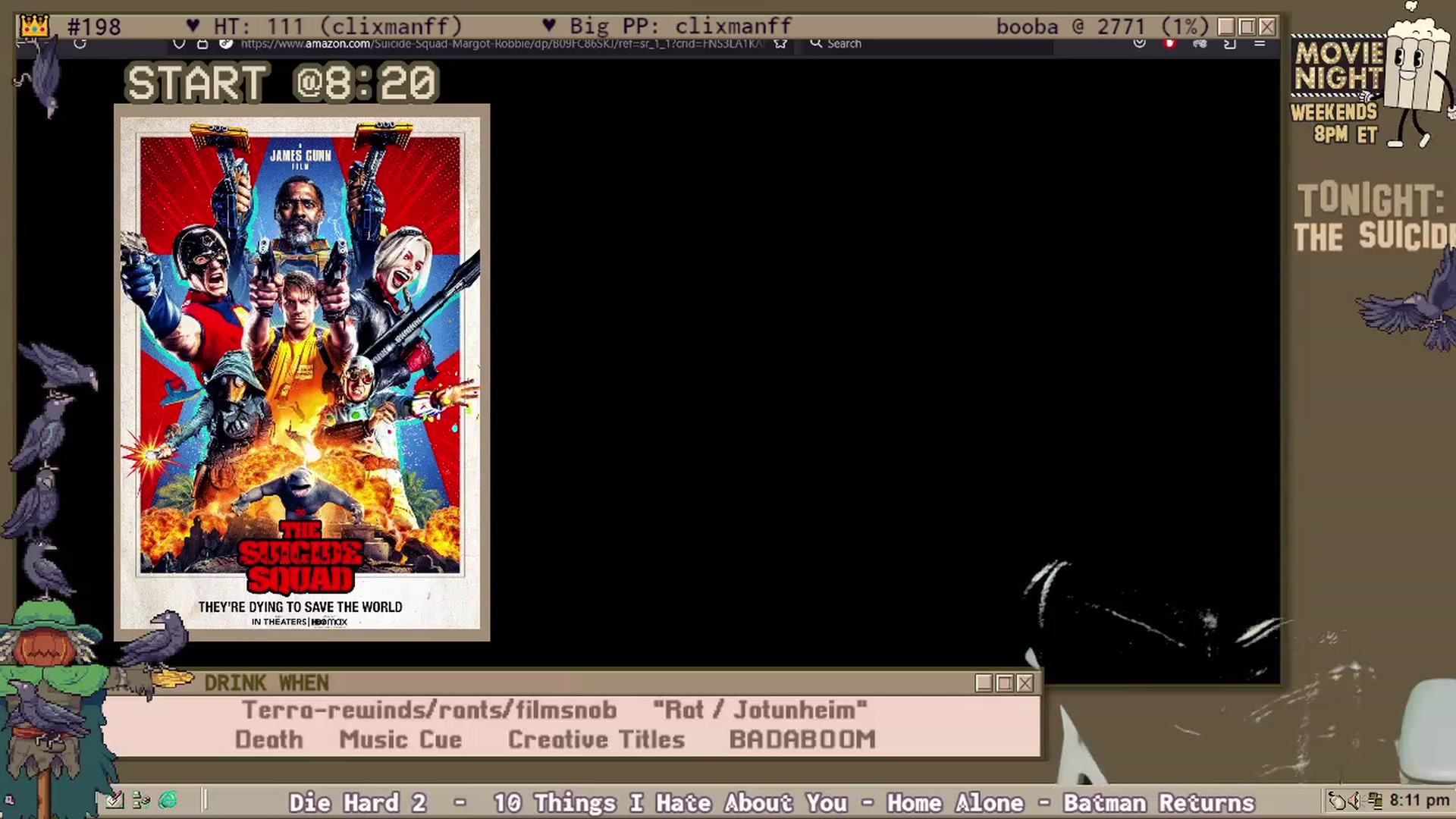Open the browser hamburger menu
Viewport: 1456px width, 819px height.
[x=1260, y=44]
